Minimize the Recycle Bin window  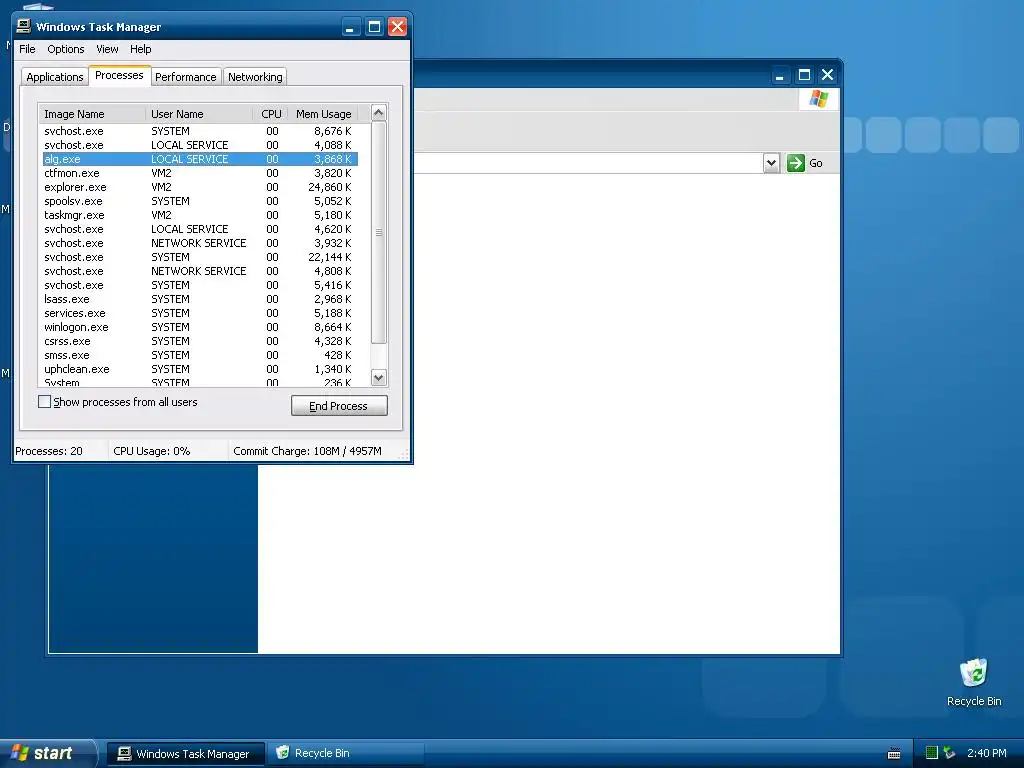coord(779,75)
